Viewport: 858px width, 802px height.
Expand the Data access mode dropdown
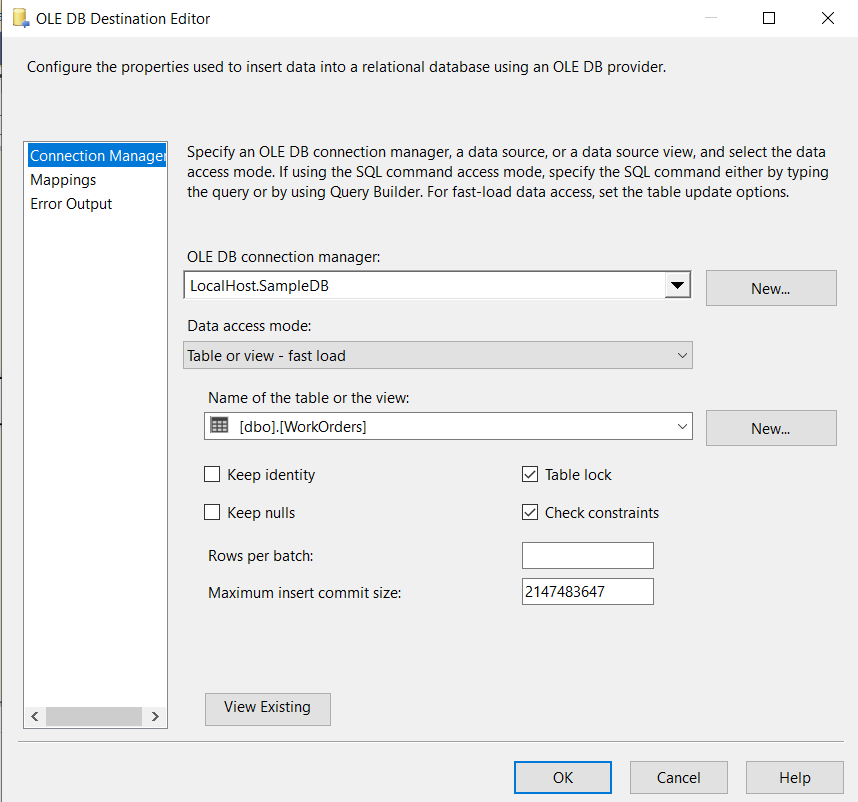(682, 355)
